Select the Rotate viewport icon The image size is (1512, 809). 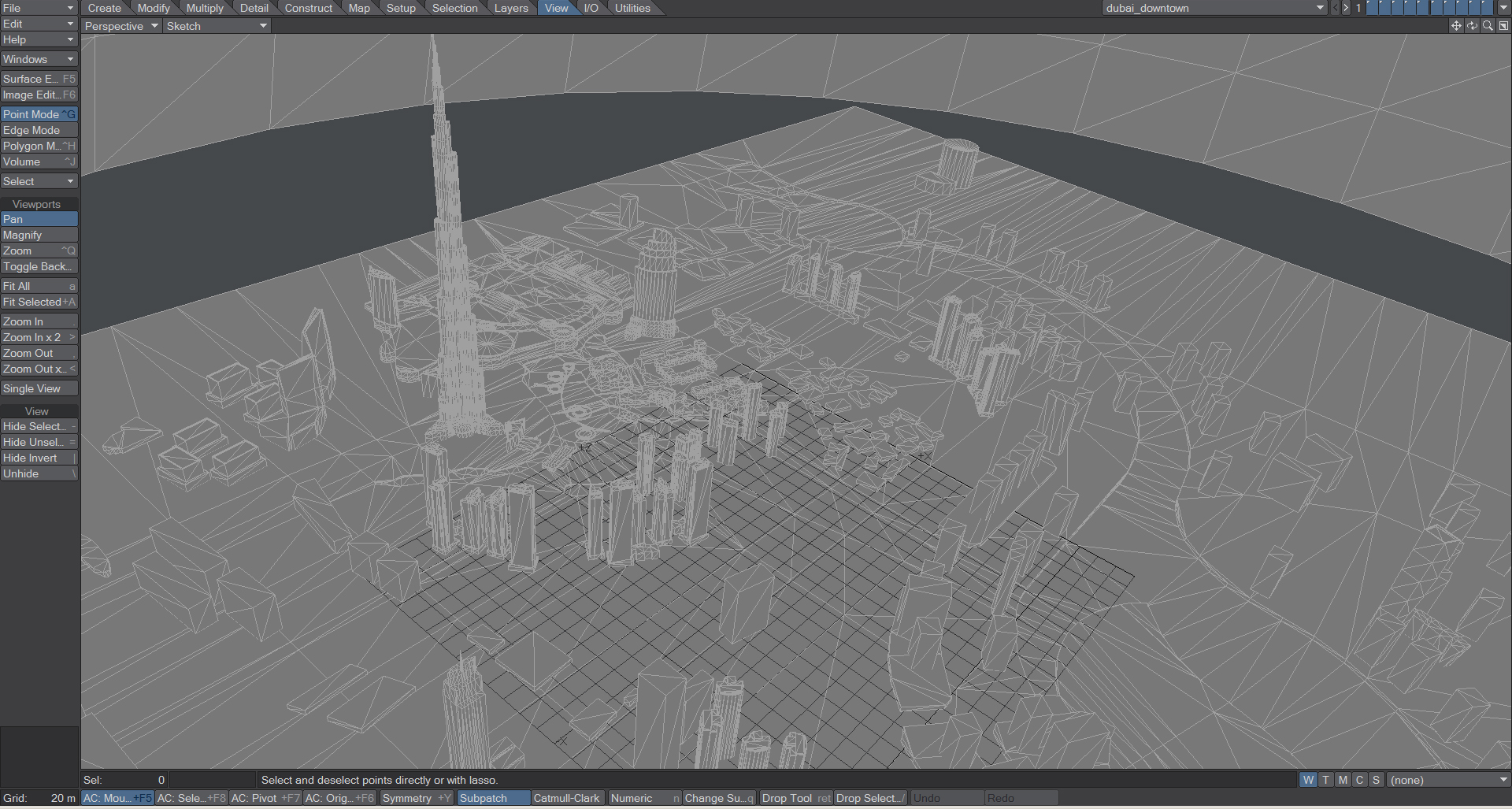(1471, 25)
